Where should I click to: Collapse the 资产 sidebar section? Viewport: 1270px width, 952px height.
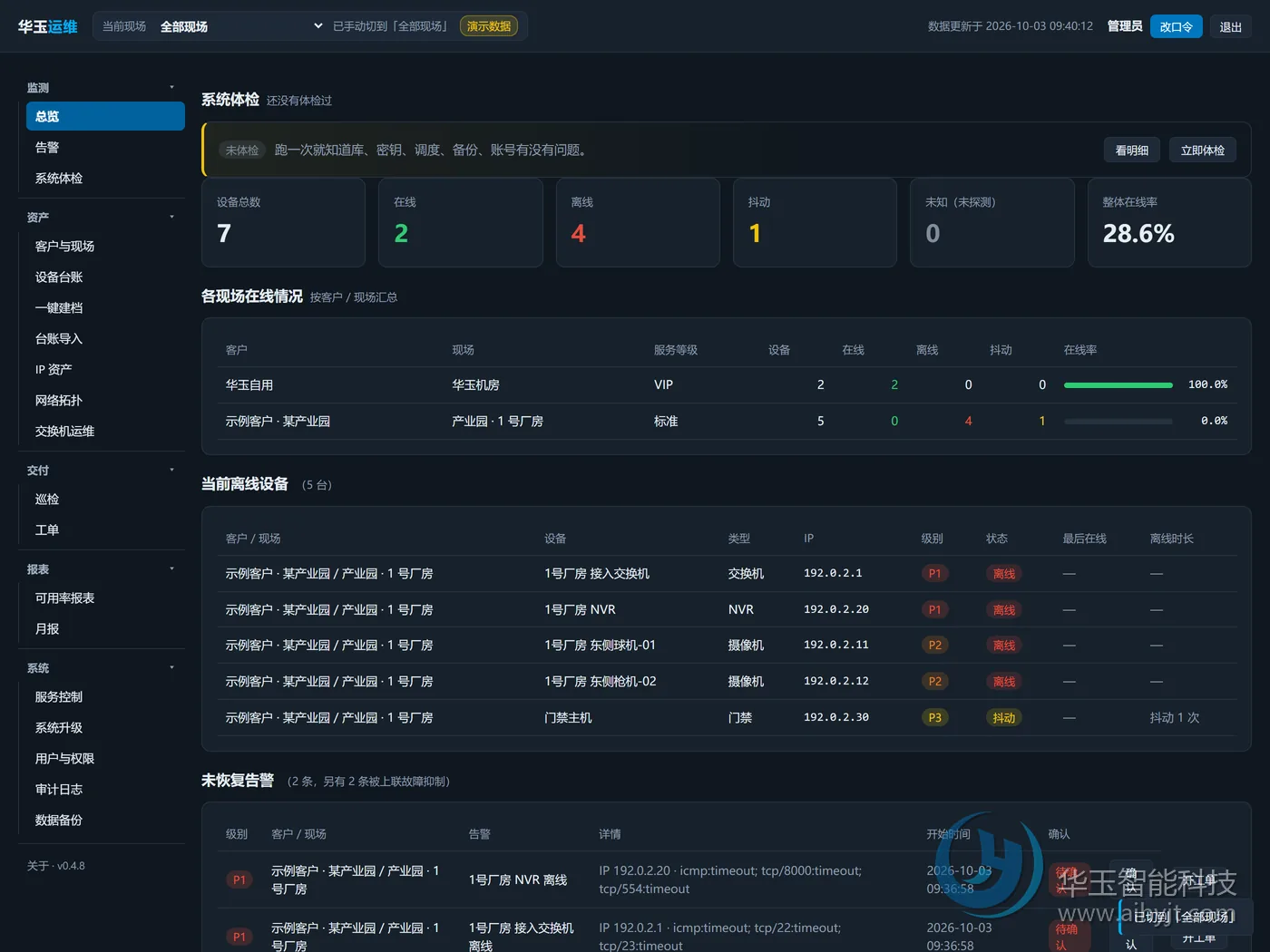(x=102, y=217)
